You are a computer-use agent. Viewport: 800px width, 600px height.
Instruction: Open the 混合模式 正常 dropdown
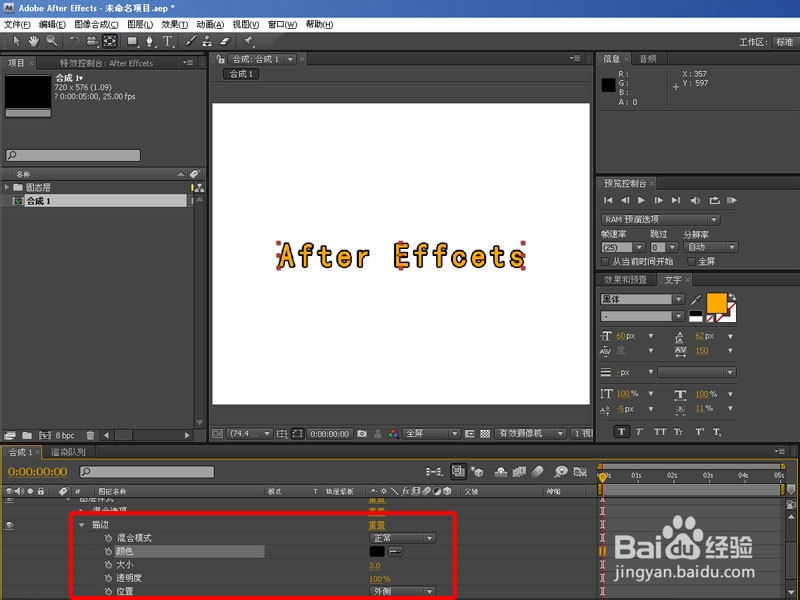click(402, 538)
